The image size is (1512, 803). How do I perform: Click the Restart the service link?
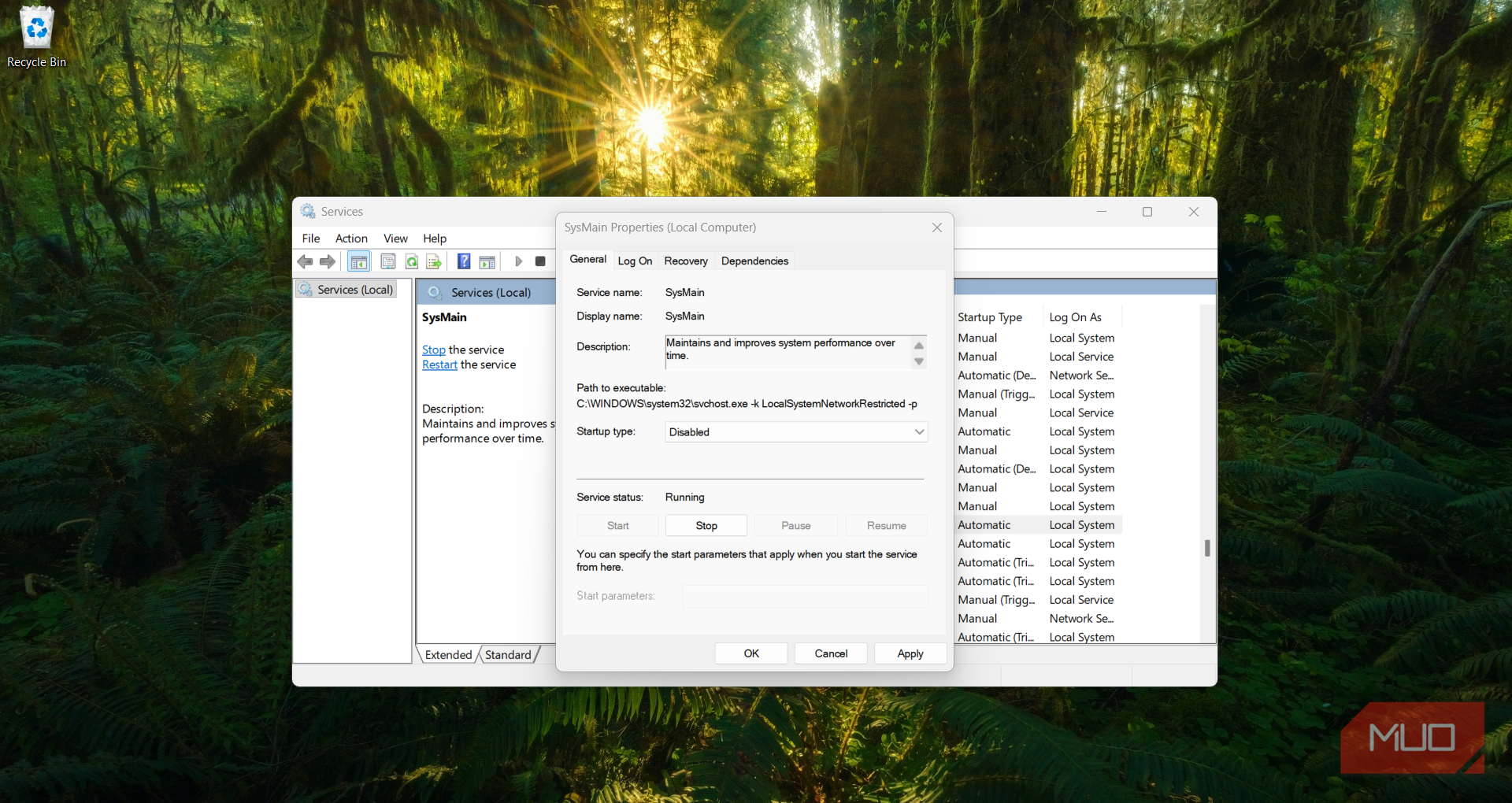[439, 364]
